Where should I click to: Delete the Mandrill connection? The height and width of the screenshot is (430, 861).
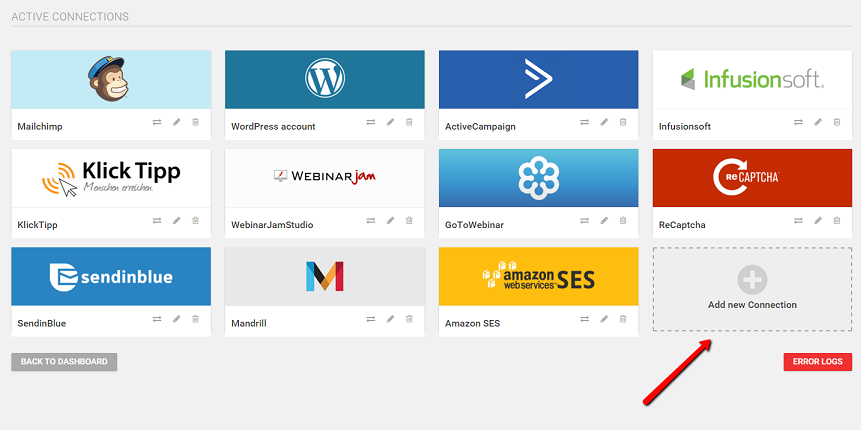409,319
